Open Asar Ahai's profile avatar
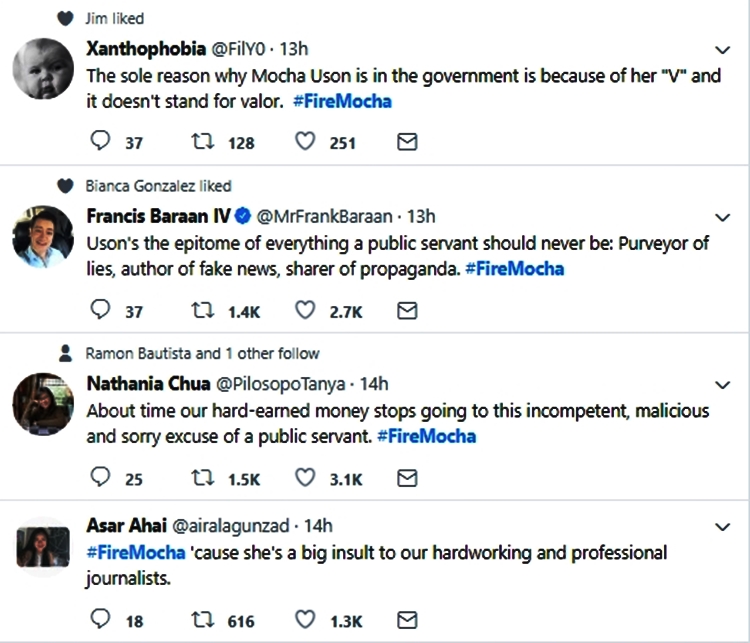This screenshot has width=750, height=643. point(43,547)
